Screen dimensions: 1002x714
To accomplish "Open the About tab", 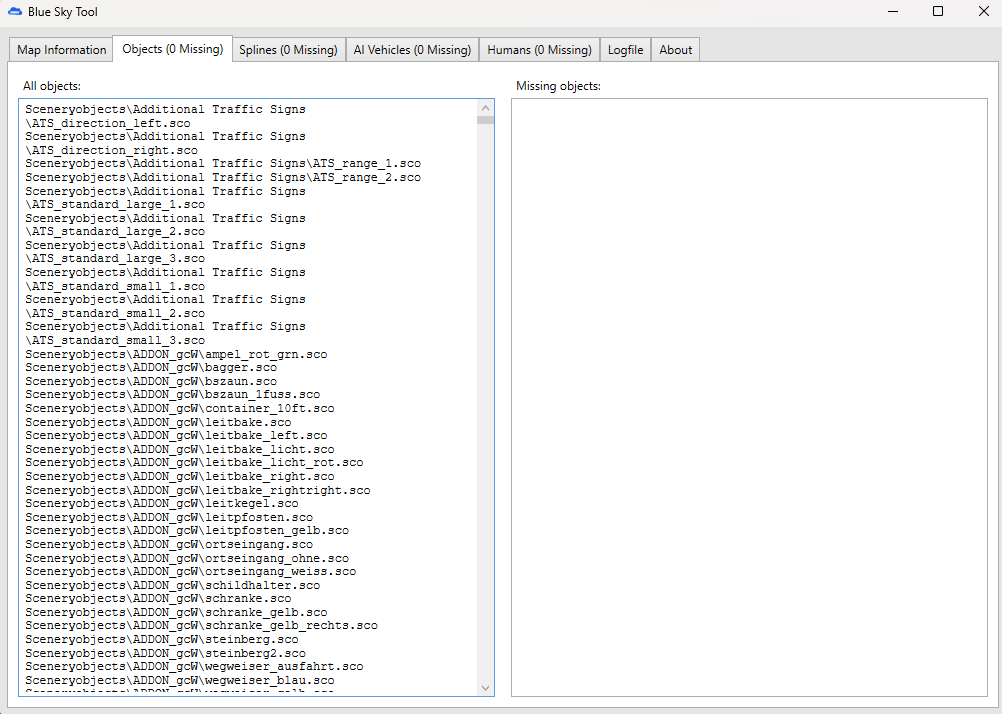I will pyautogui.click(x=675, y=50).
